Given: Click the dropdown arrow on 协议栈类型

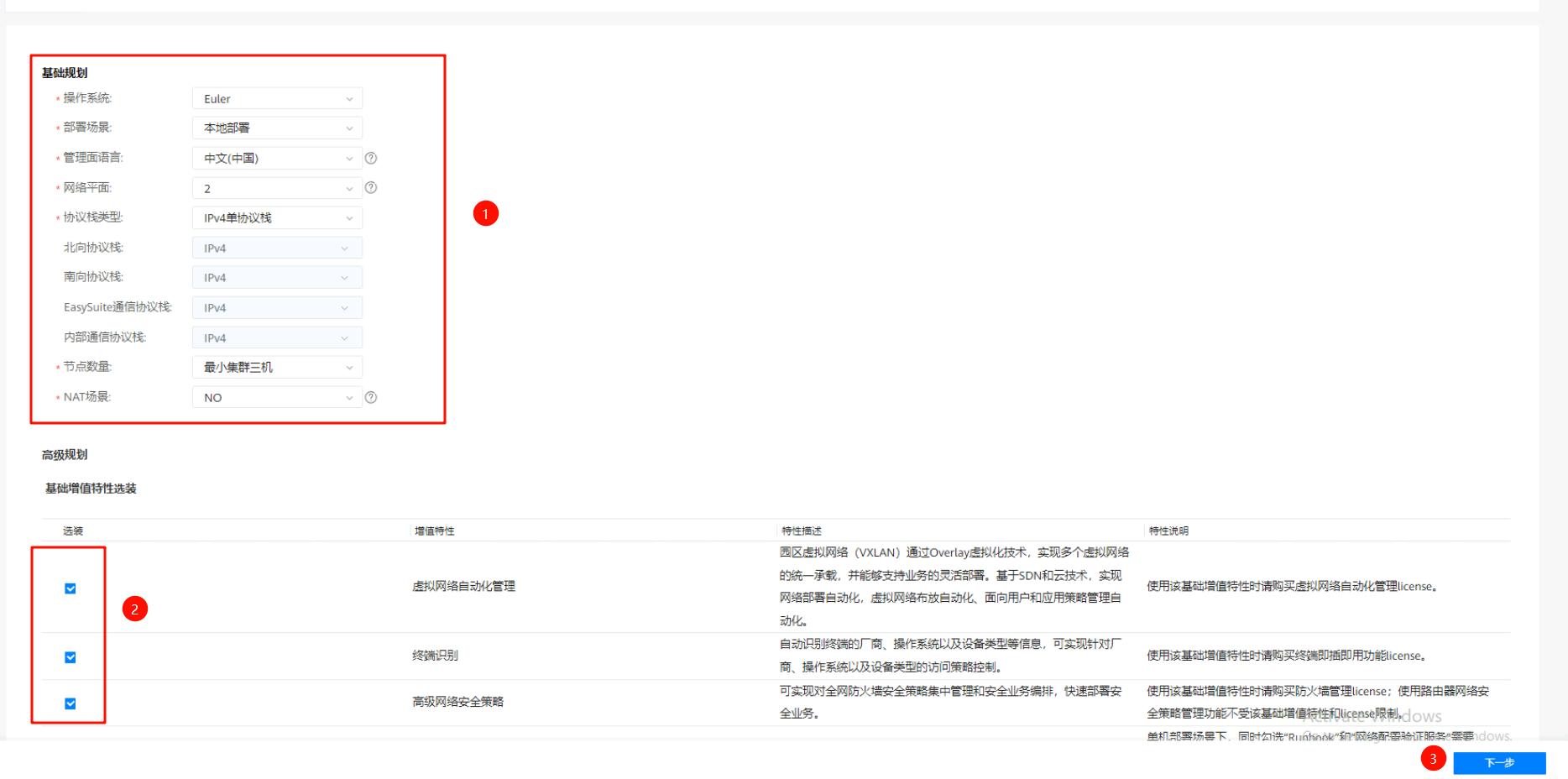Looking at the screenshot, I should (x=348, y=217).
